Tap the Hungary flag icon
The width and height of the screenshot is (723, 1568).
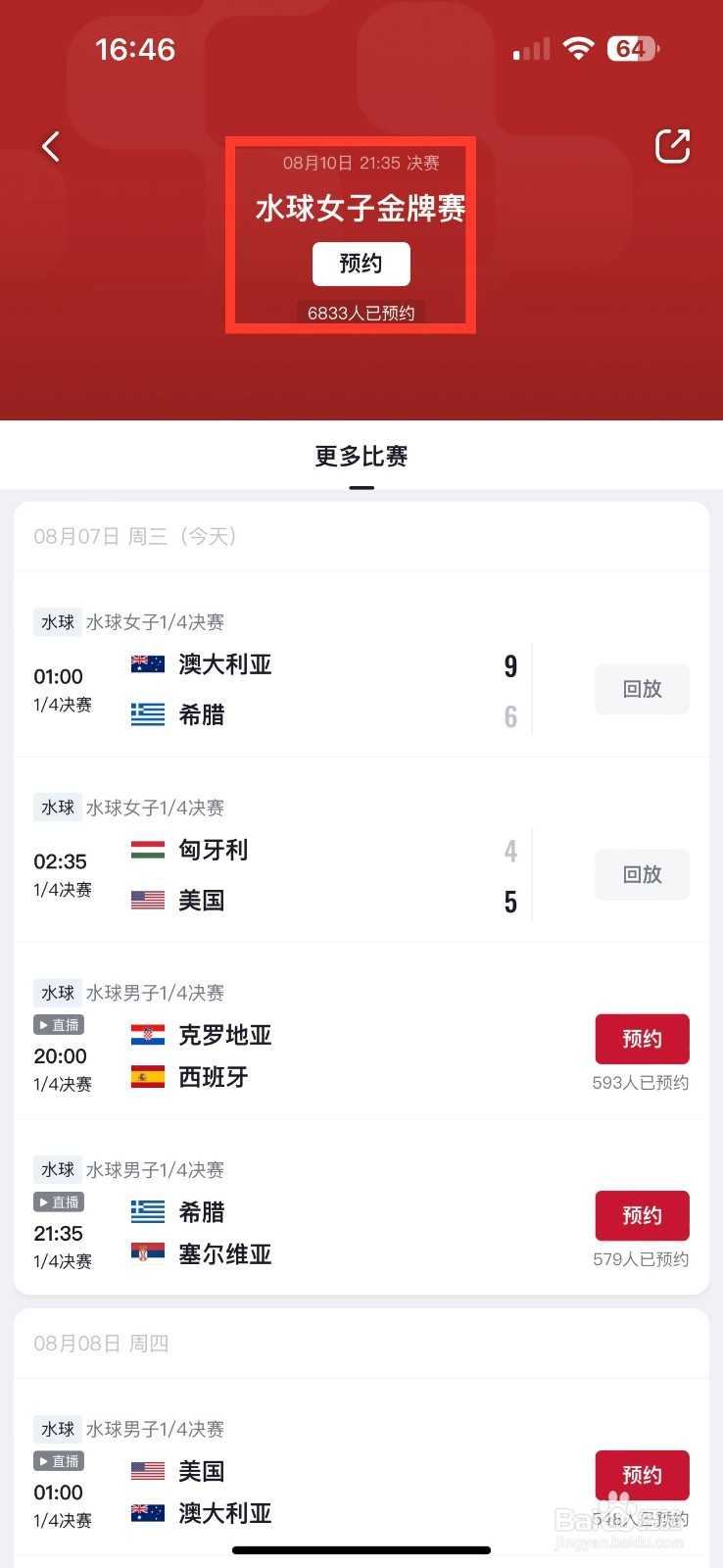(x=148, y=850)
